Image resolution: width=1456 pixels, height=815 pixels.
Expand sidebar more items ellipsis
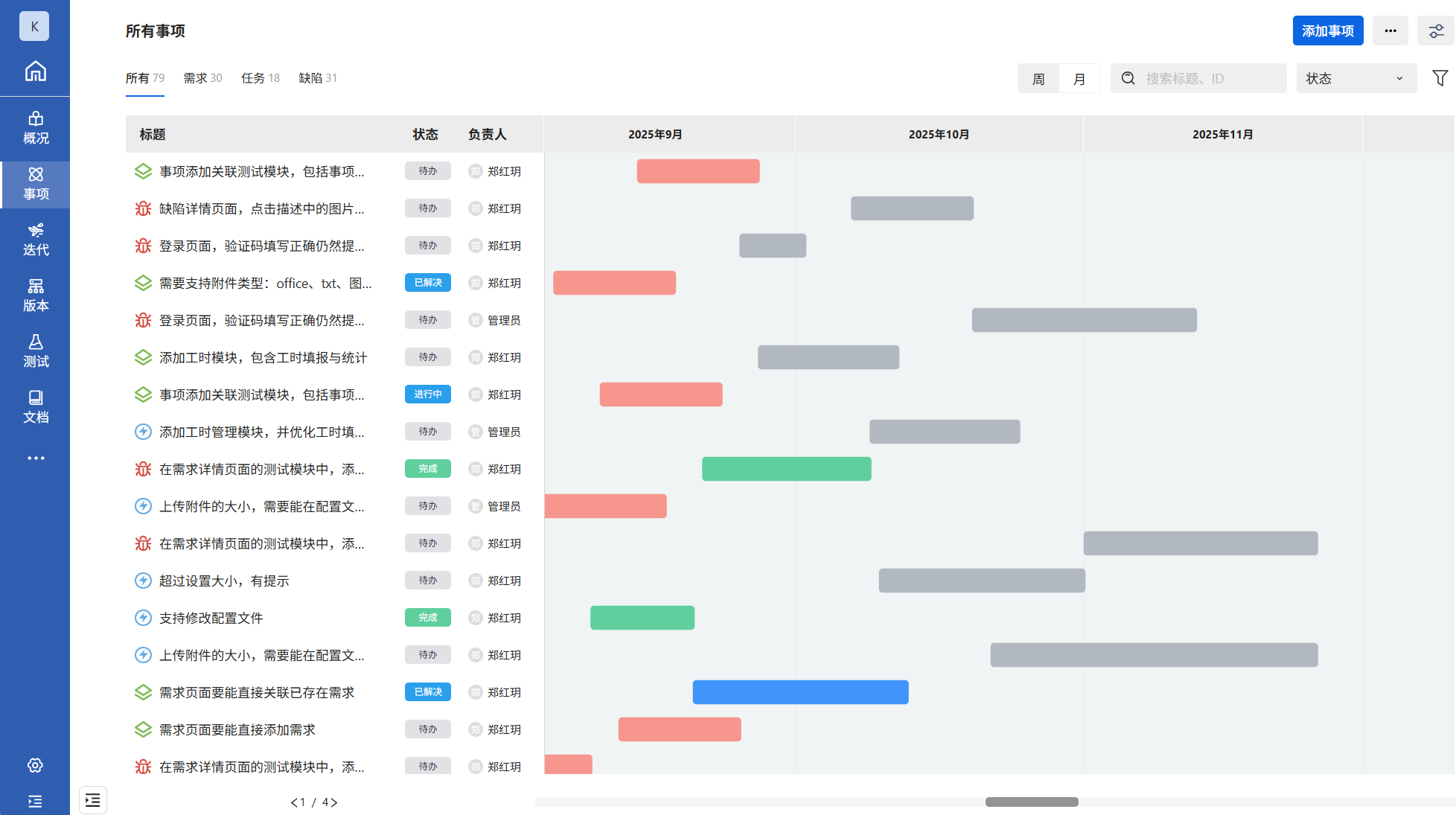pyautogui.click(x=35, y=458)
